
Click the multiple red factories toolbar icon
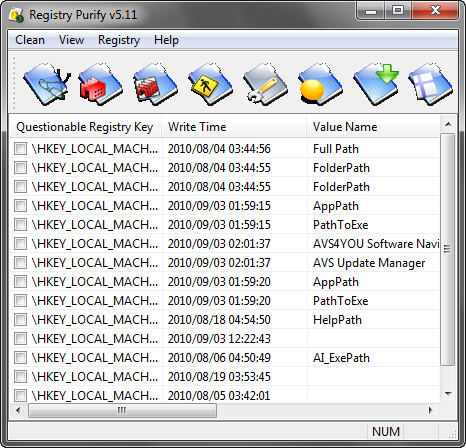[155, 84]
